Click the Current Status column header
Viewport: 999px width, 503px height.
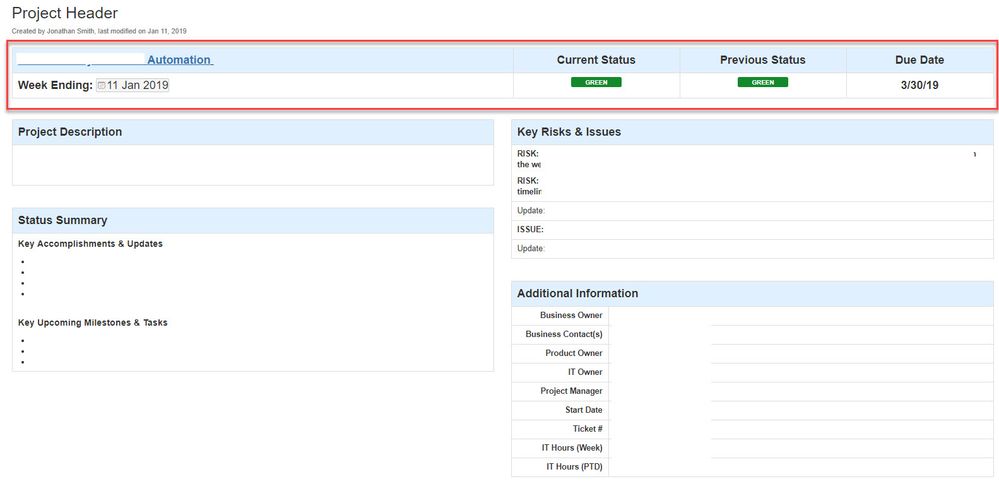point(596,60)
